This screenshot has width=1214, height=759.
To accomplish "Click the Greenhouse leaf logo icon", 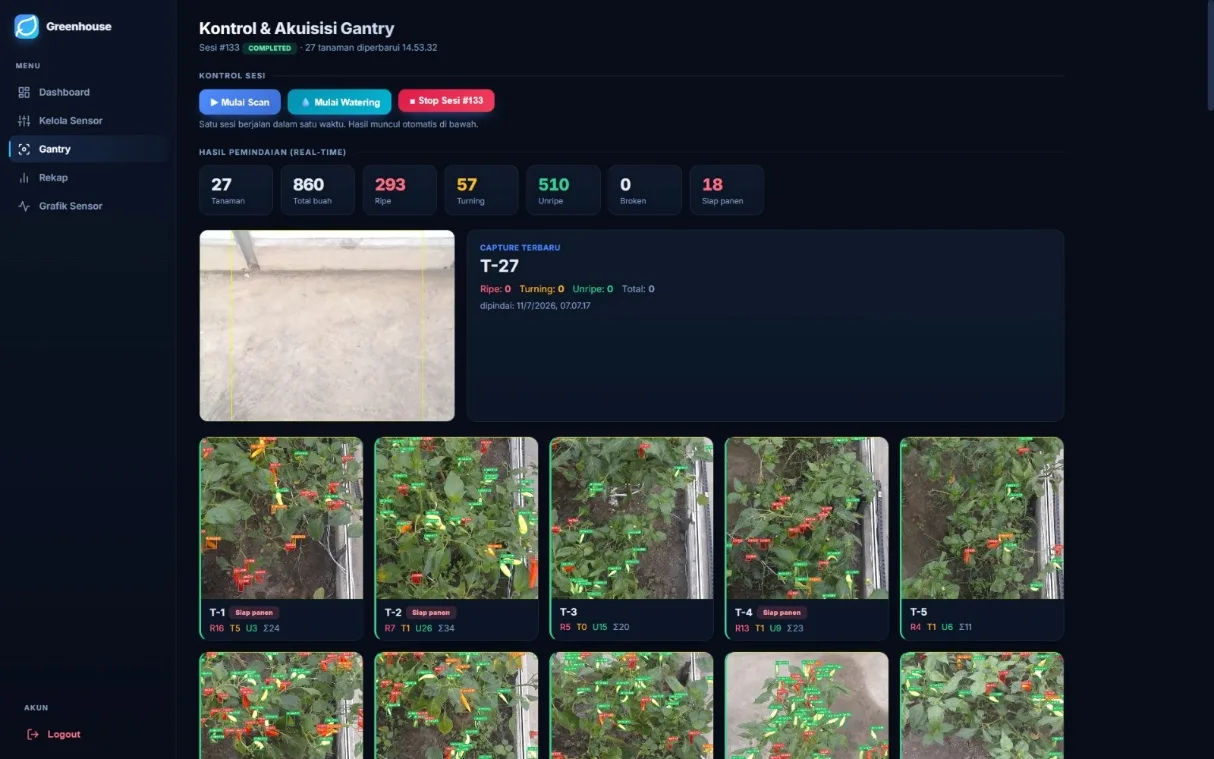I will (27, 27).
